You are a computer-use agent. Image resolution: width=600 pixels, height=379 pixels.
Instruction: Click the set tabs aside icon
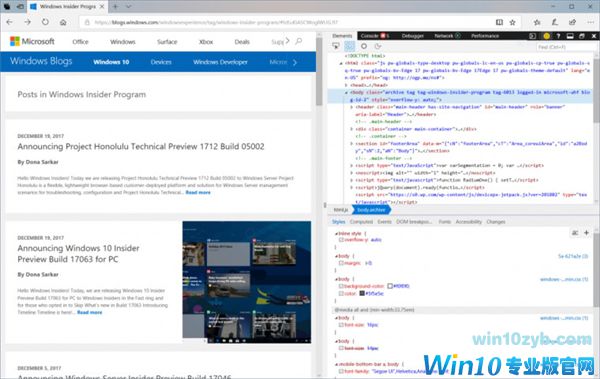pyautogui.click(x=20, y=7)
